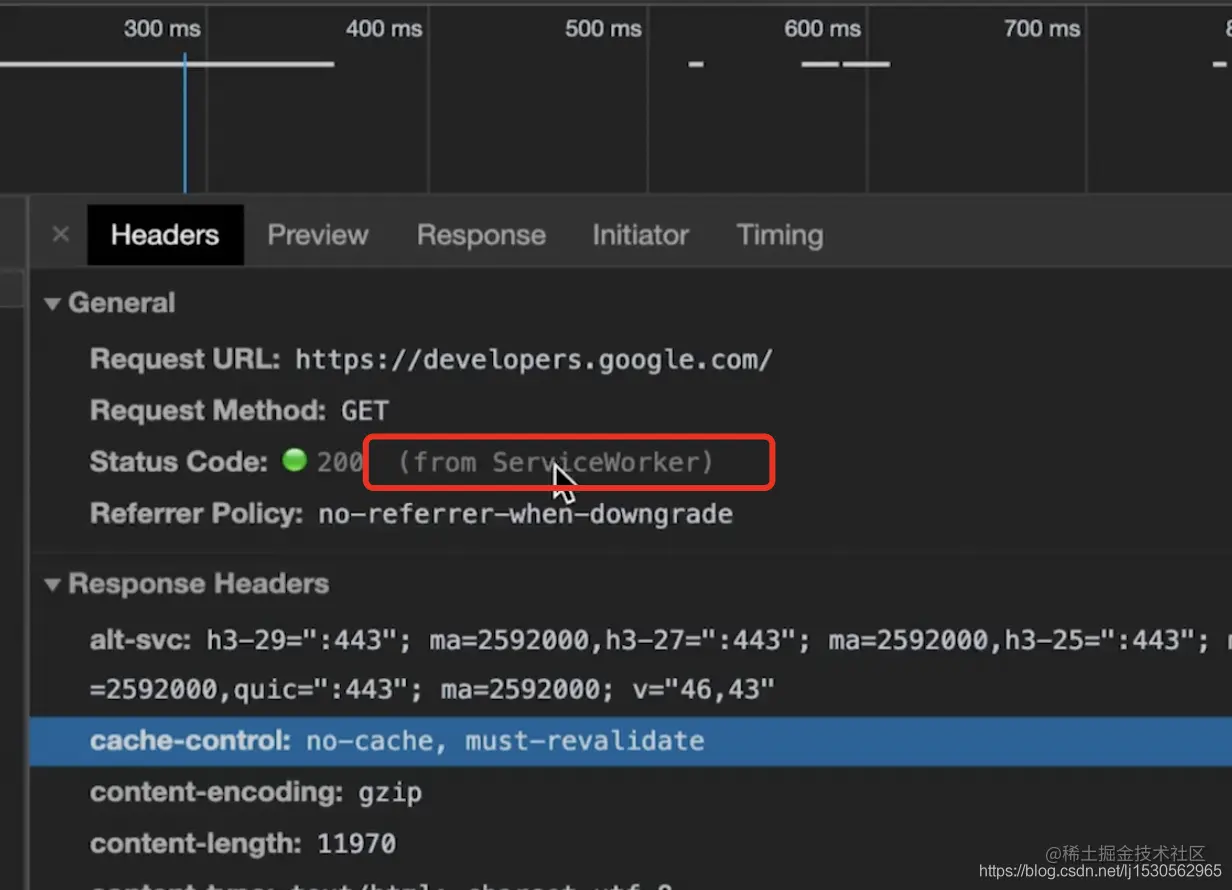Click the '(from ServiceWorker)' status text
This screenshot has height=890, width=1232.
coord(556,462)
